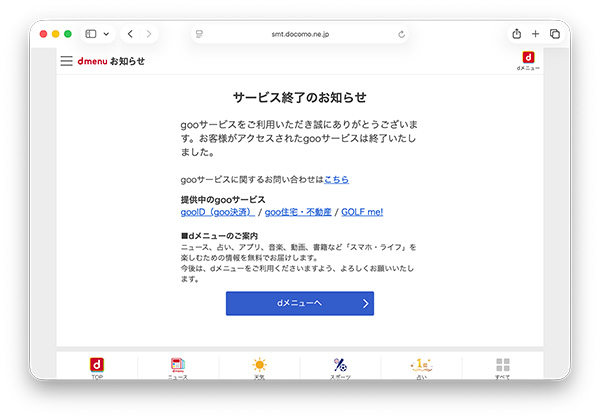Go back to the previous page

130,34
